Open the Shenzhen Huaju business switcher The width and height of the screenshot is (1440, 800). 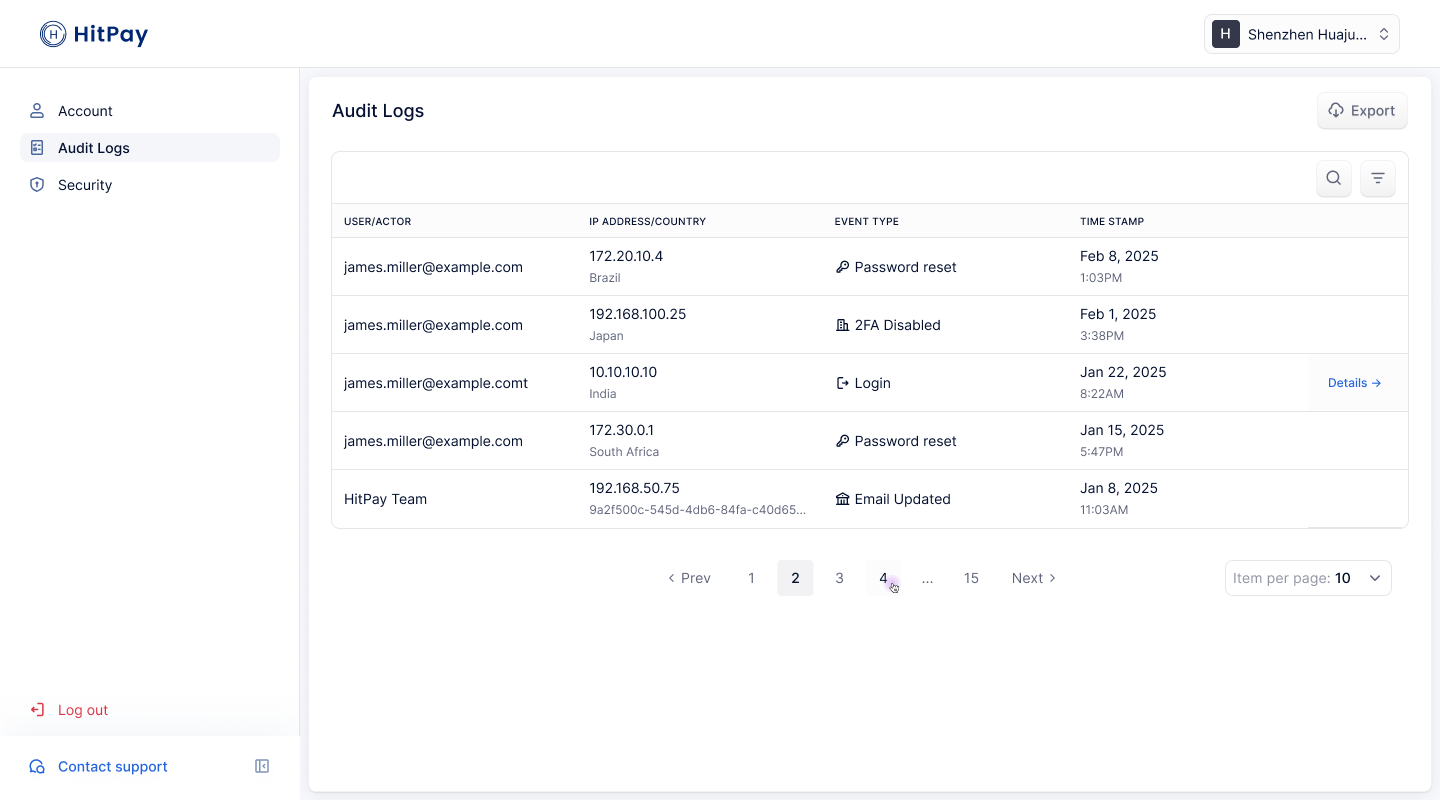click(1302, 34)
